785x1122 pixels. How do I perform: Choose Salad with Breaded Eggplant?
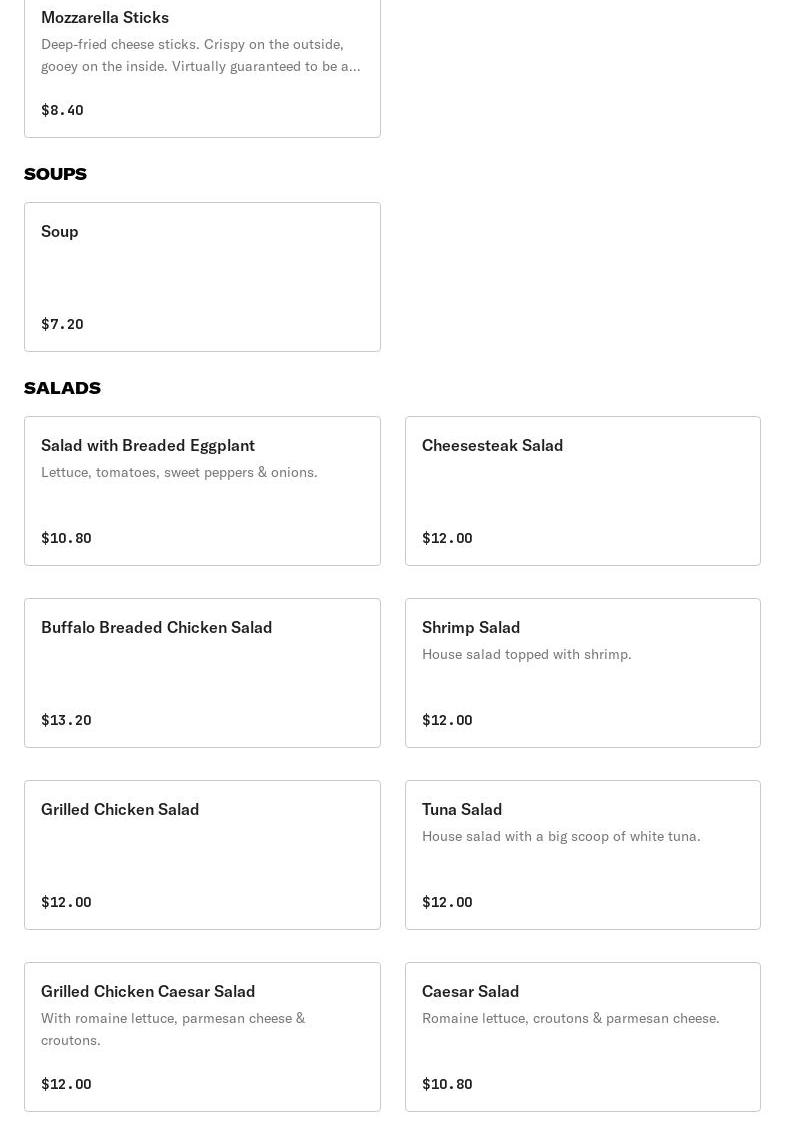click(148, 445)
